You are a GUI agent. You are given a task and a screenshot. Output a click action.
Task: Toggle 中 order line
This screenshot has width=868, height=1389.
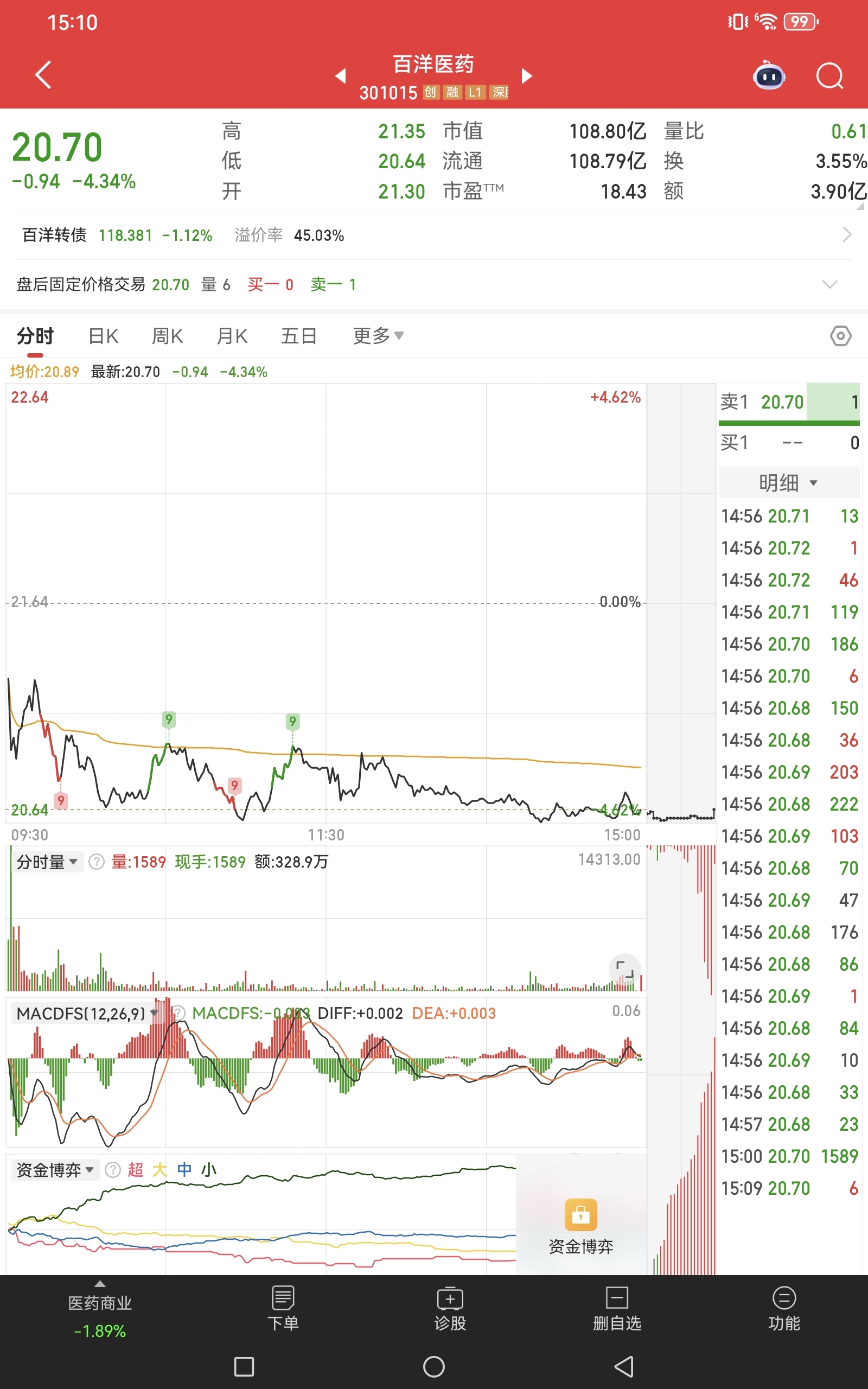(x=184, y=1170)
